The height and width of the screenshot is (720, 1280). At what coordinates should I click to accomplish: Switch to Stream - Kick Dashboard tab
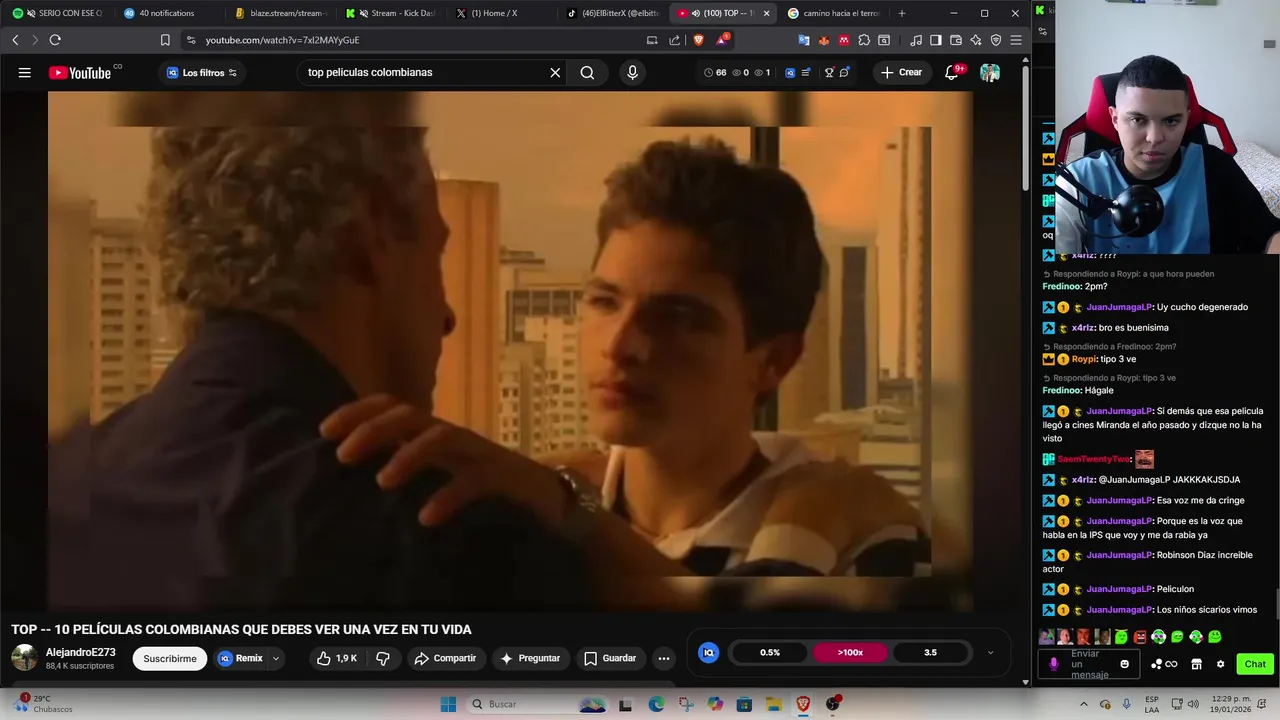(390, 13)
